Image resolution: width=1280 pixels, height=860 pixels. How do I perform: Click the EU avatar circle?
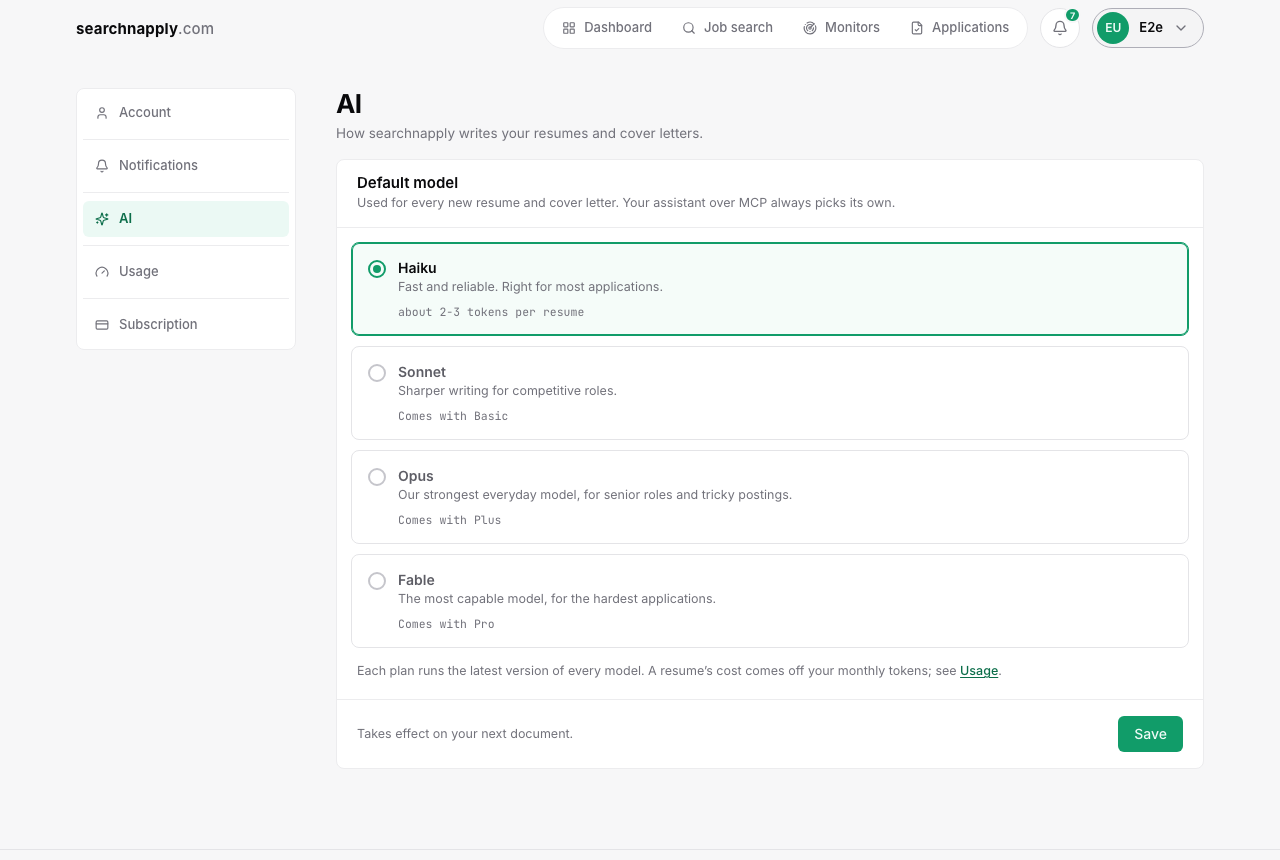click(1113, 28)
